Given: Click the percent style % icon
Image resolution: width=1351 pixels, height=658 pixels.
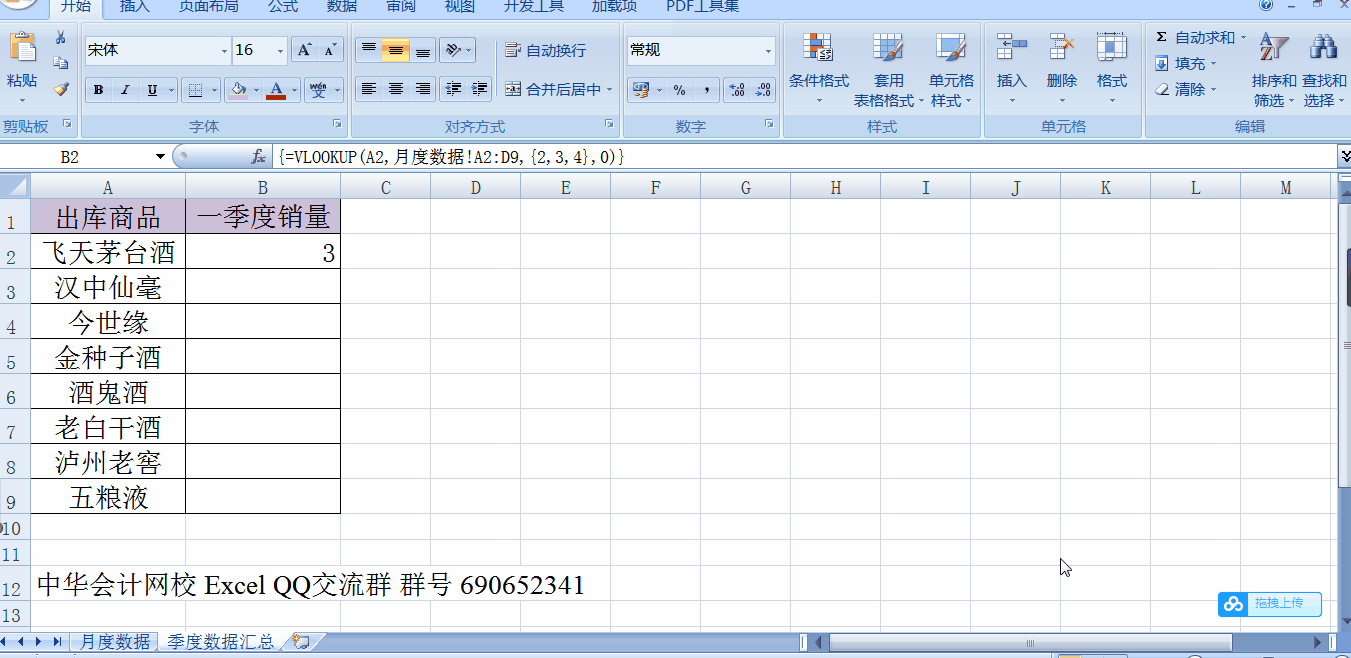Looking at the screenshot, I should point(678,89).
